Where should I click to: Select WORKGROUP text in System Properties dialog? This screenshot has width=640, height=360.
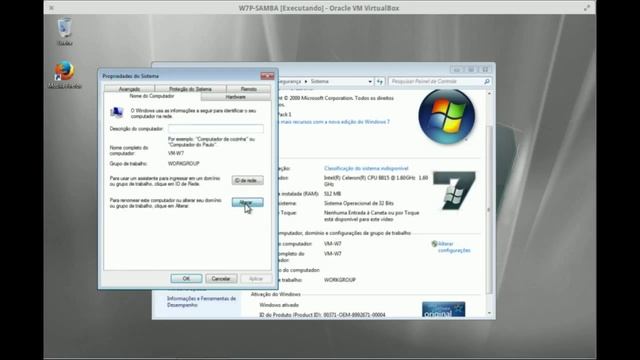[184, 163]
